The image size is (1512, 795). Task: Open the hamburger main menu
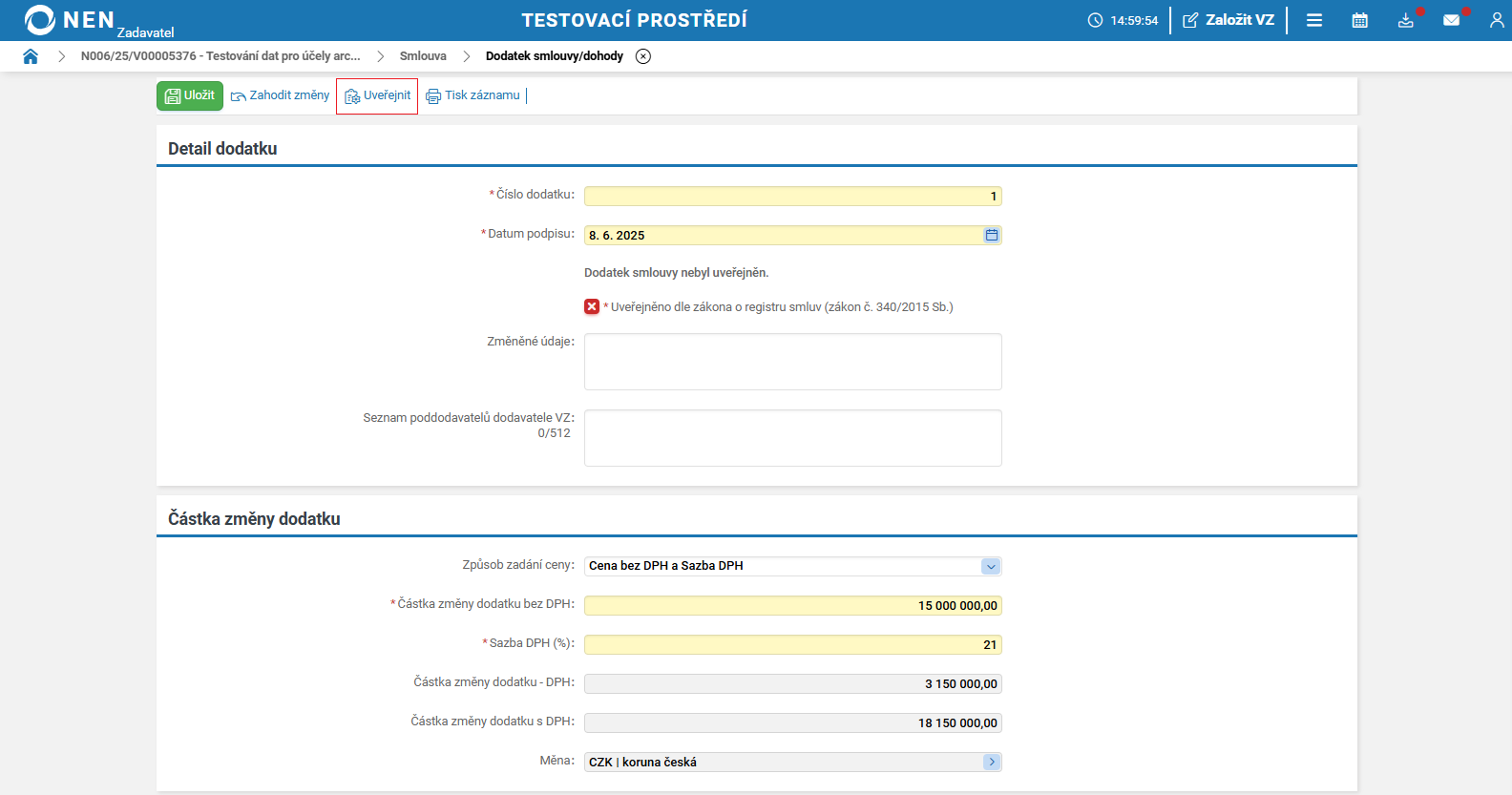[x=1314, y=20]
